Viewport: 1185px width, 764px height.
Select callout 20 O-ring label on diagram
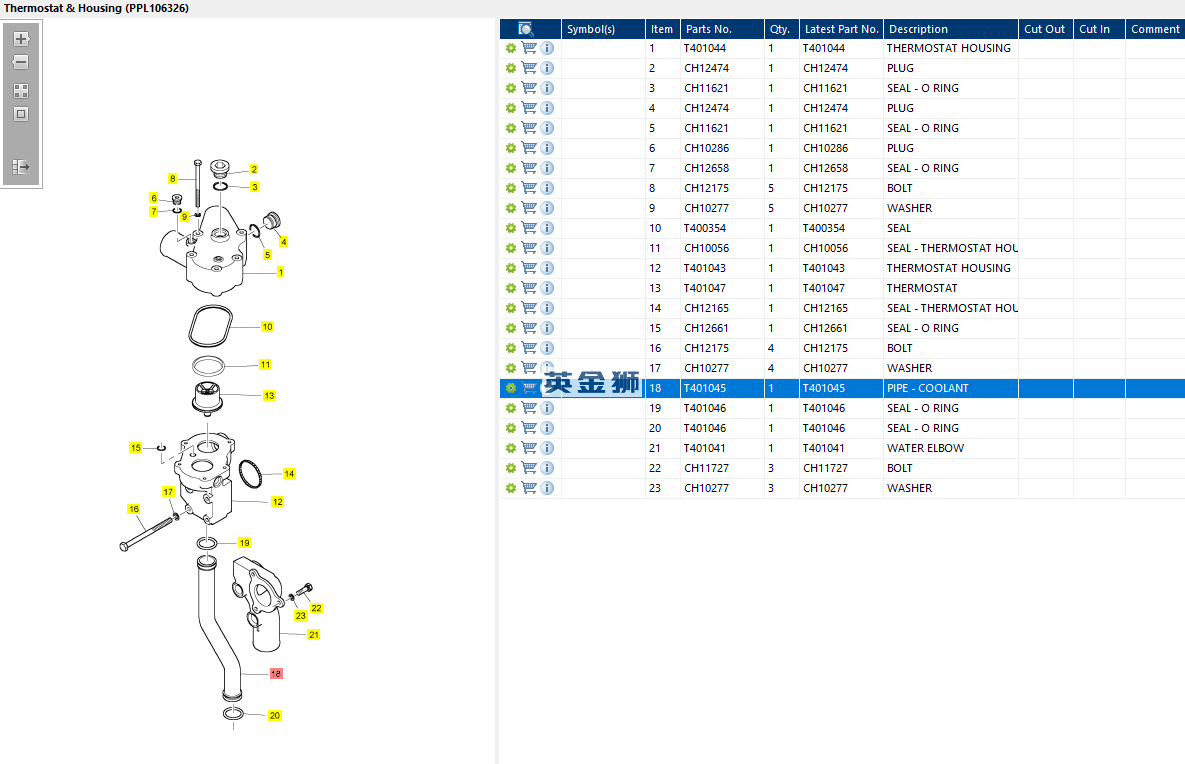[x=274, y=716]
